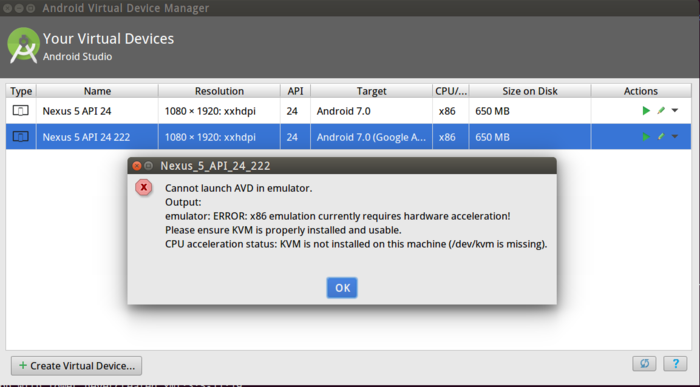The image size is (700, 387).
Task: Sort by the CPU/... column header
Action: tap(451, 91)
